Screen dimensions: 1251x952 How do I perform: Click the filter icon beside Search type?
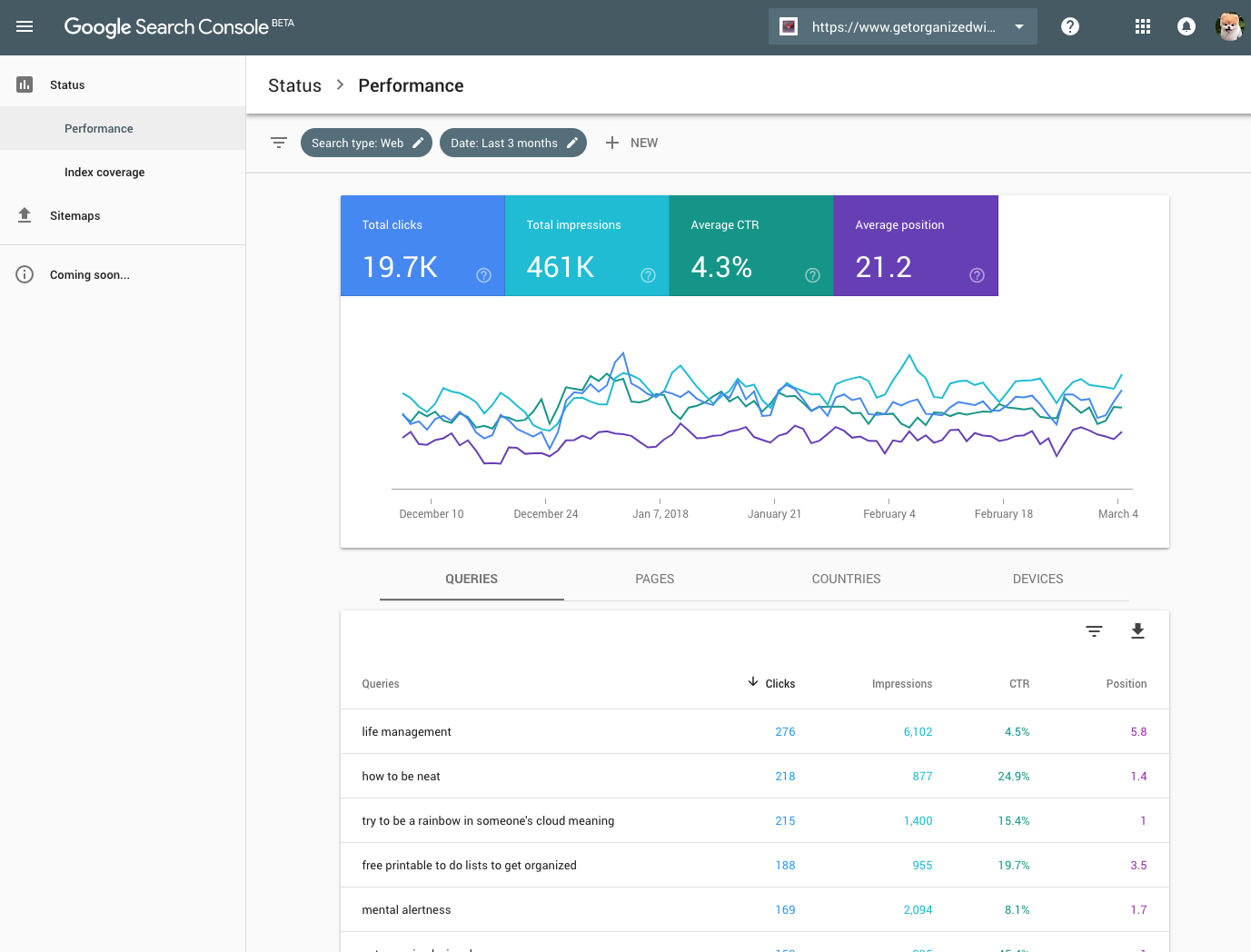tap(279, 143)
